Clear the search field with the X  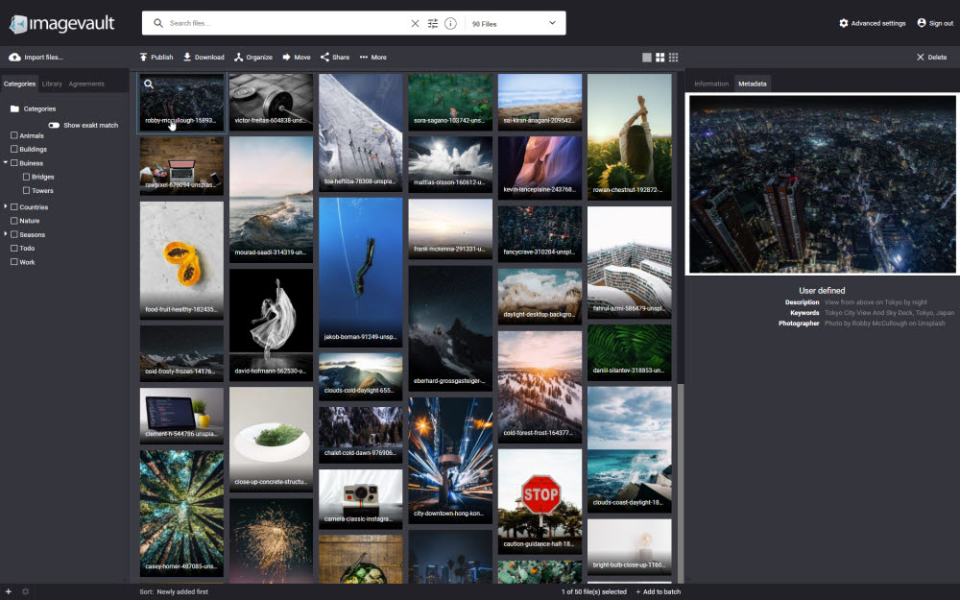point(415,22)
